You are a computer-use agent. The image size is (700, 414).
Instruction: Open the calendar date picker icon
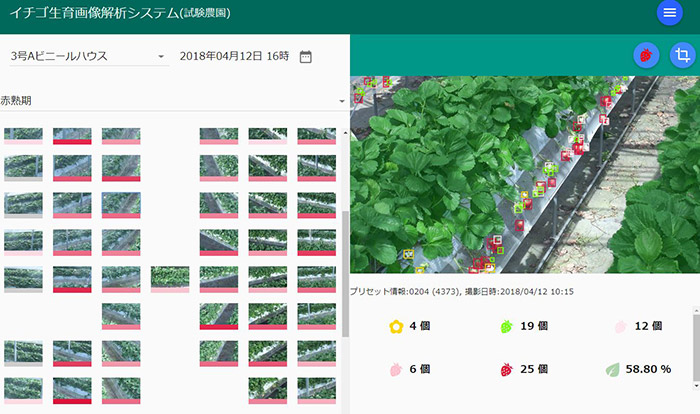(x=306, y=56)
